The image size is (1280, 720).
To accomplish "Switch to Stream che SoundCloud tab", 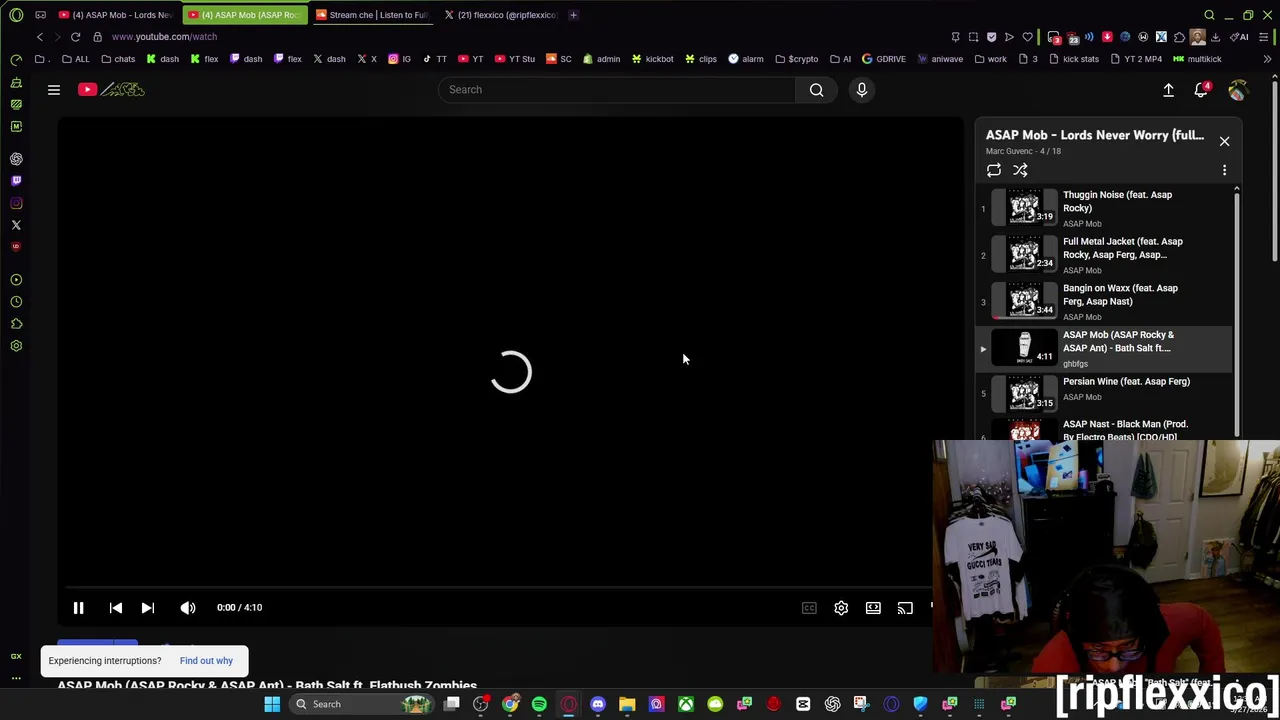I will [x=371, y=15].
